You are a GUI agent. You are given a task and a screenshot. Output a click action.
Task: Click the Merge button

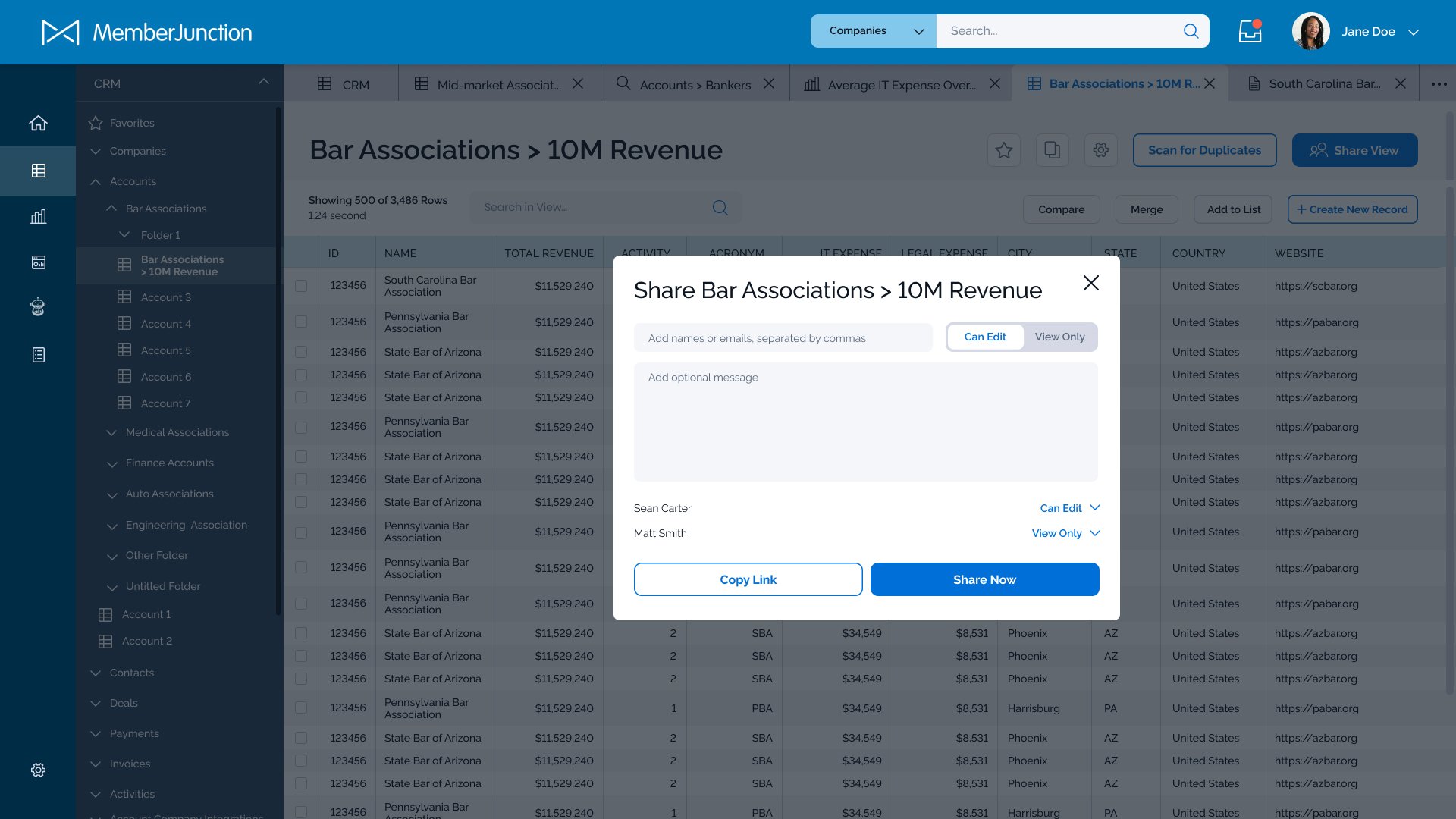point(1146,209)
